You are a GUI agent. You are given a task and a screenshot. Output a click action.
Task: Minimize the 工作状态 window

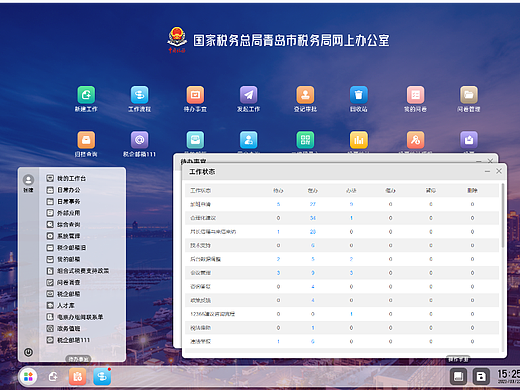(487, 171)
